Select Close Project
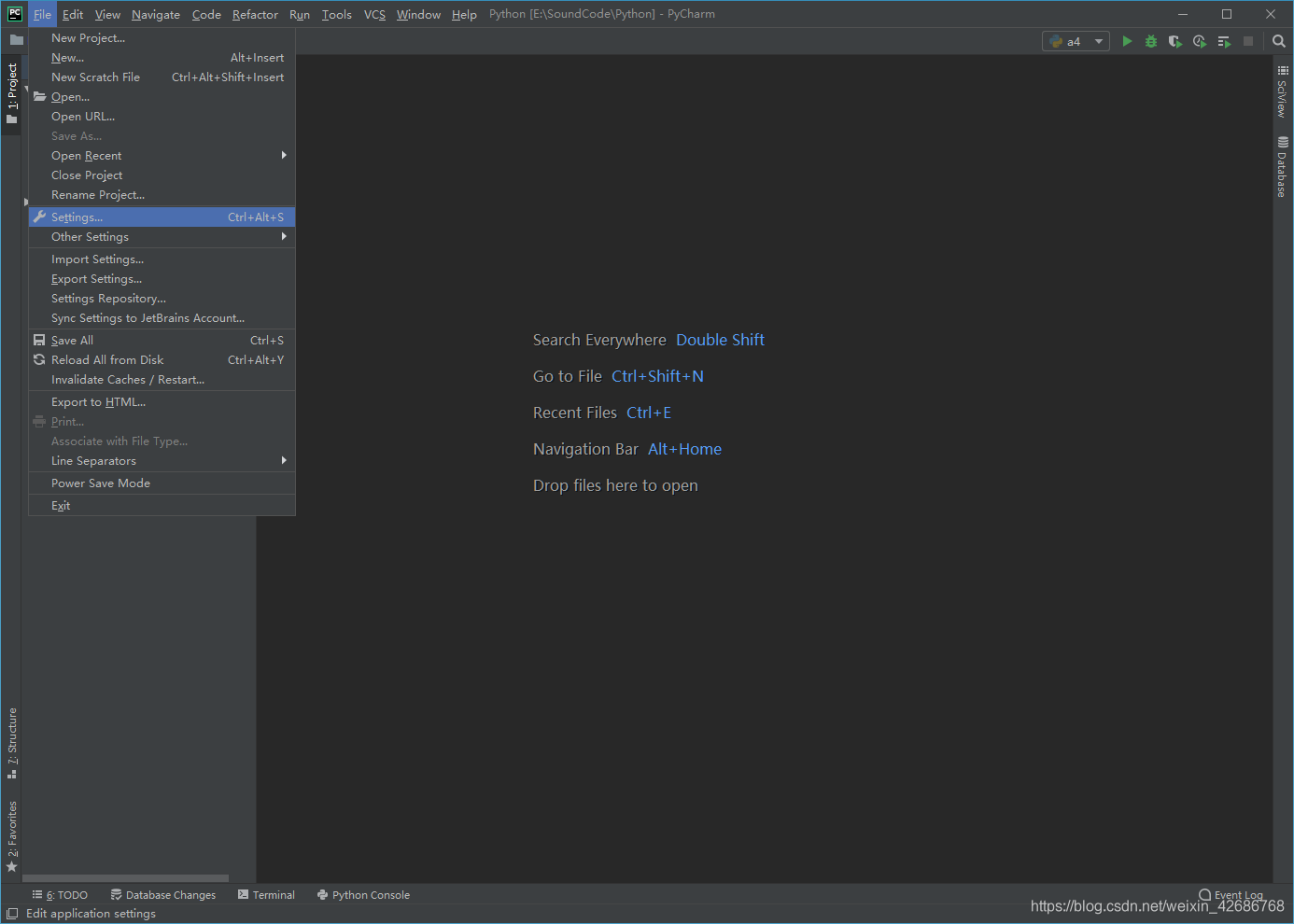This screenshot has width=1294, height=924. tap(162, 175)
